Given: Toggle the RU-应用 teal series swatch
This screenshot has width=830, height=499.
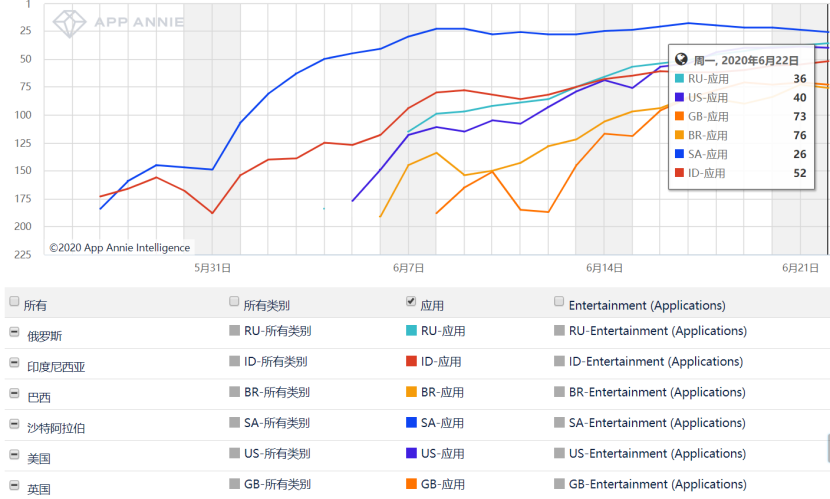Looking at the screenshot, I should (x=411, y=331).
